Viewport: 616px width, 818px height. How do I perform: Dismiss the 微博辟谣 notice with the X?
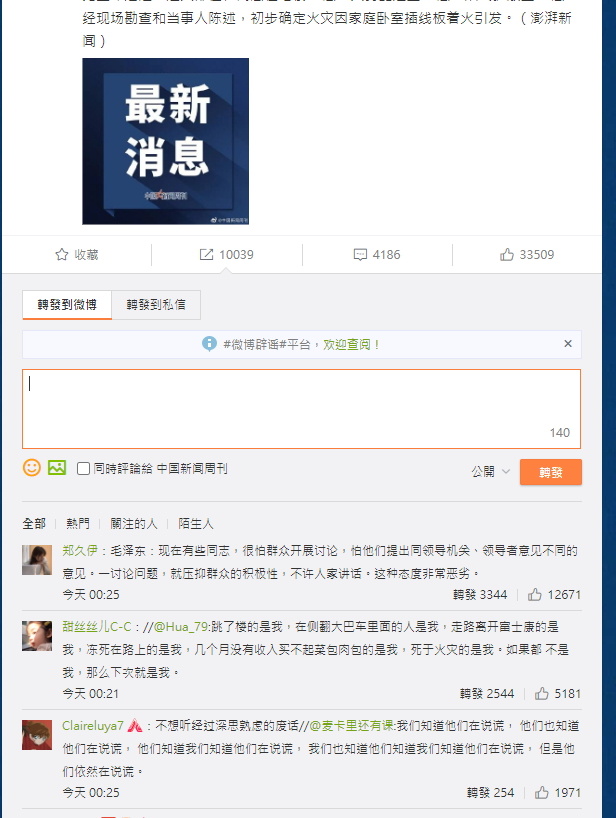point(568,344)
